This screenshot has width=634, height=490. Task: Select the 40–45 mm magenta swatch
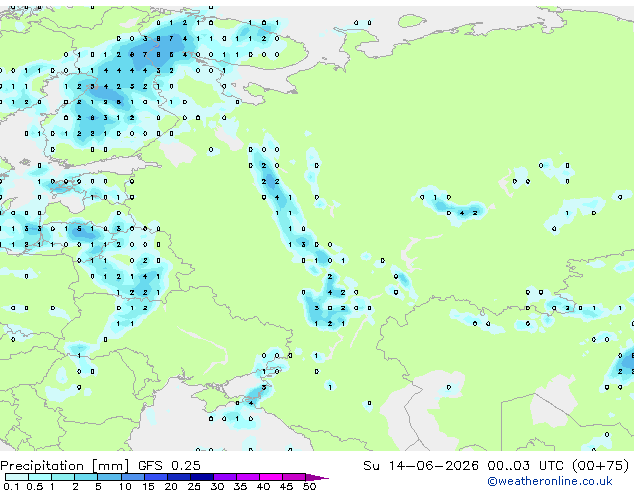point(271,477)
